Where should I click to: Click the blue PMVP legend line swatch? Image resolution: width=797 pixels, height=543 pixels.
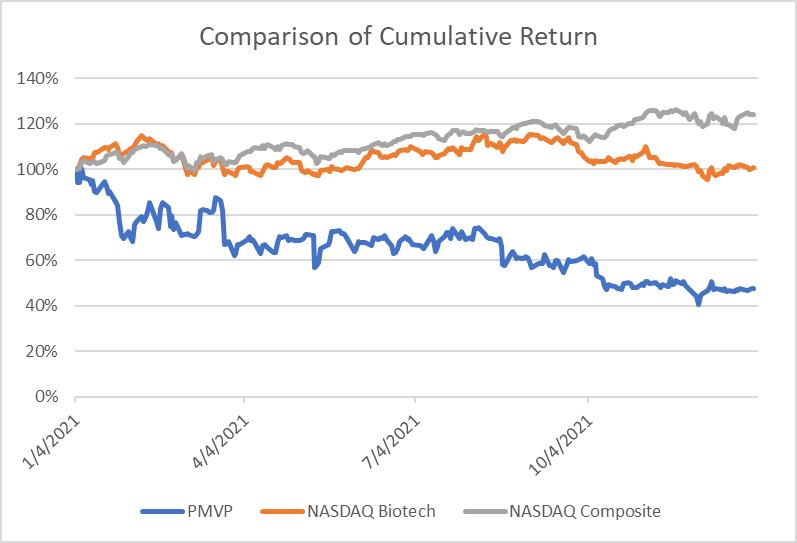[163, 511]
